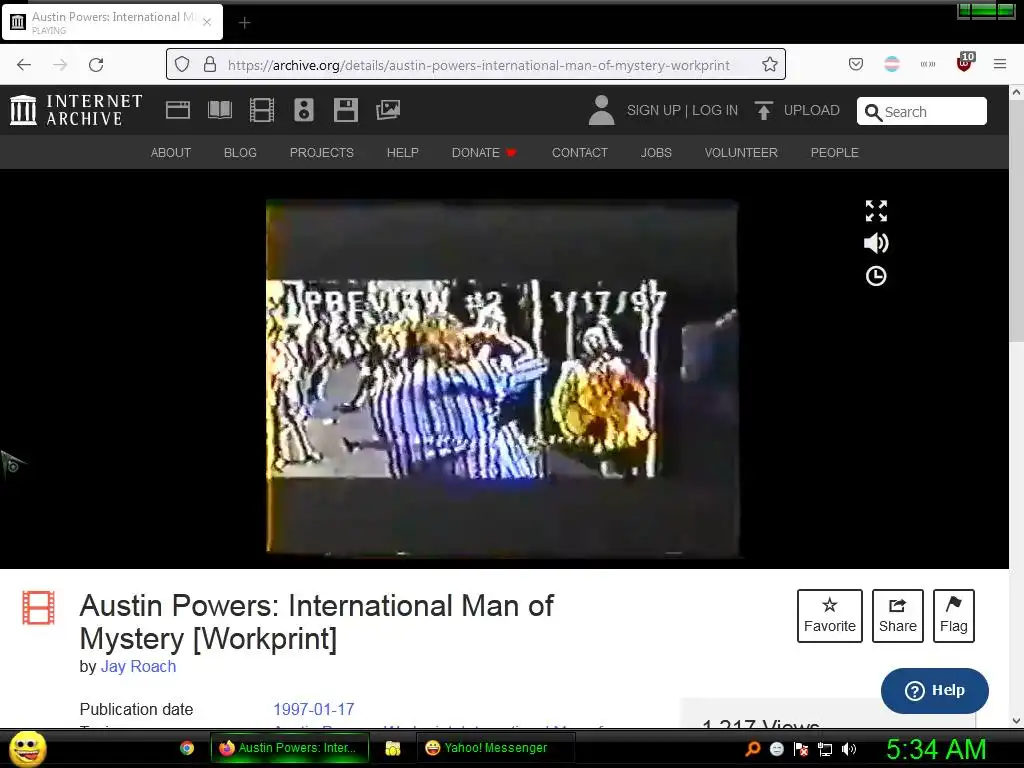Click the search magnifier icon
This screenshot has height=768, width=1024.
[x=872, y=112]
